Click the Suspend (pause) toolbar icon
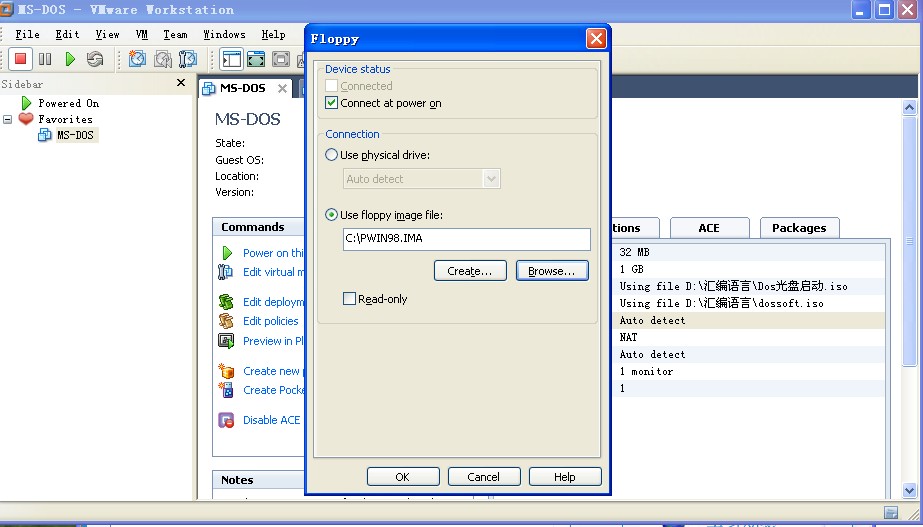Viewport: 923px width, 527px height. pos(45,59)
